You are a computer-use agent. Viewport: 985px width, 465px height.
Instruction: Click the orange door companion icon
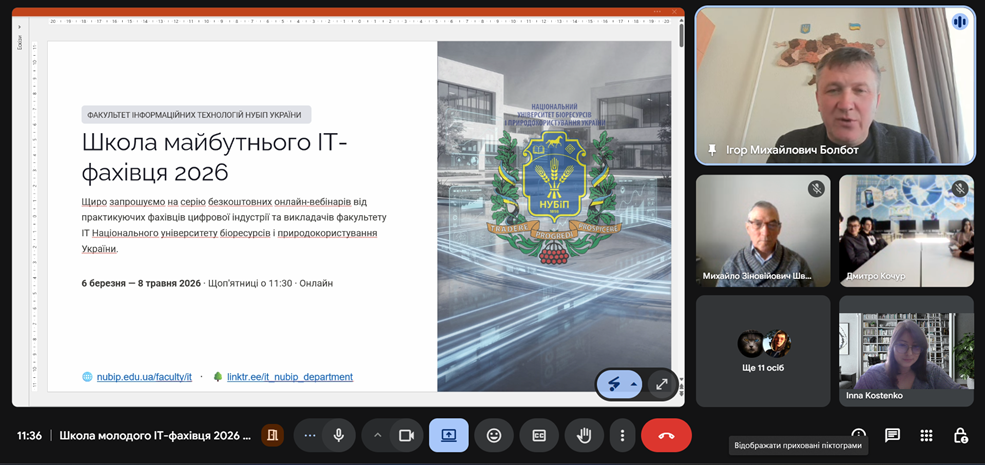click(x=272, y=435)
